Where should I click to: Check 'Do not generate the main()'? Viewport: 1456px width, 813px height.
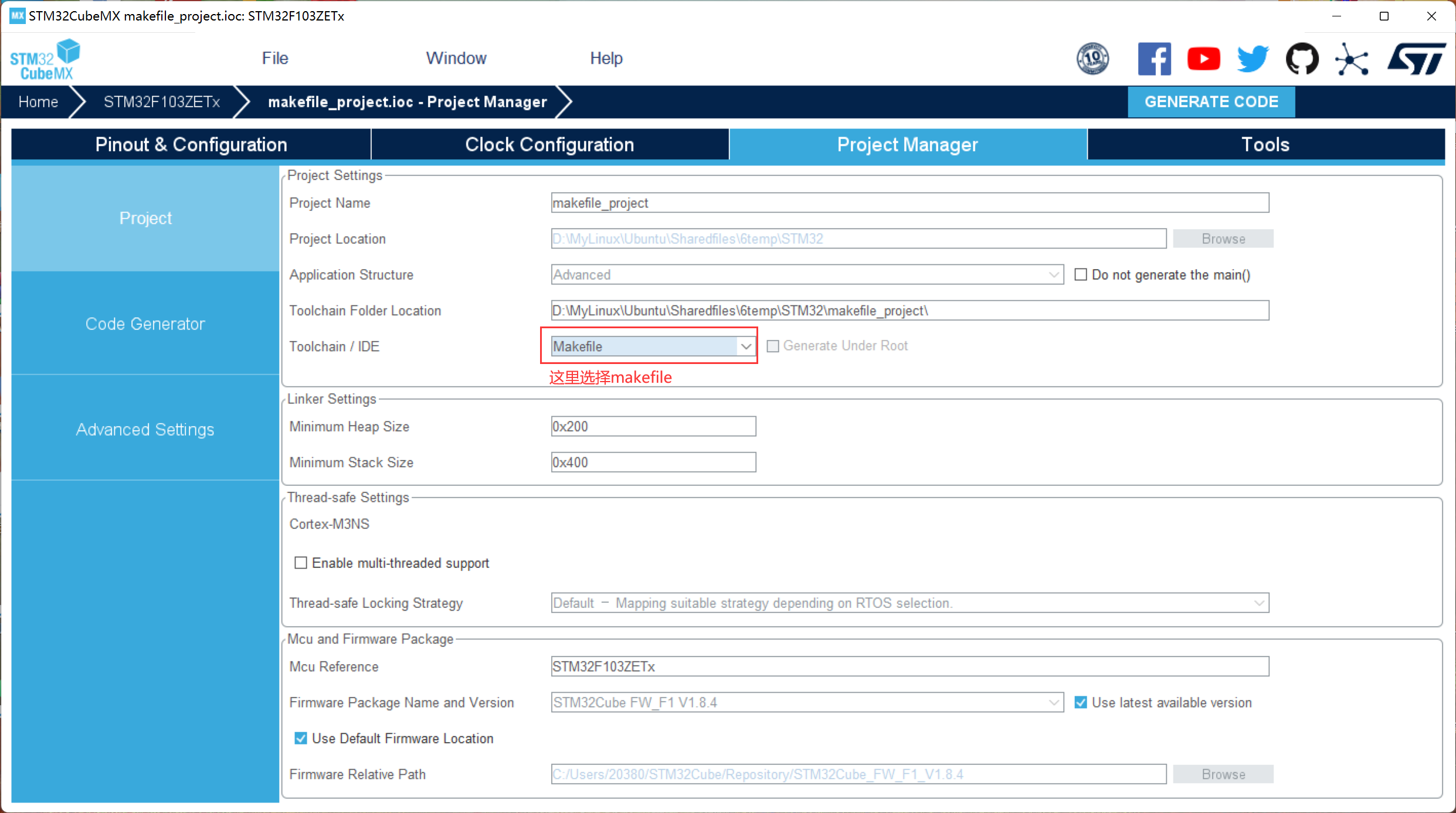point(1081,275)
